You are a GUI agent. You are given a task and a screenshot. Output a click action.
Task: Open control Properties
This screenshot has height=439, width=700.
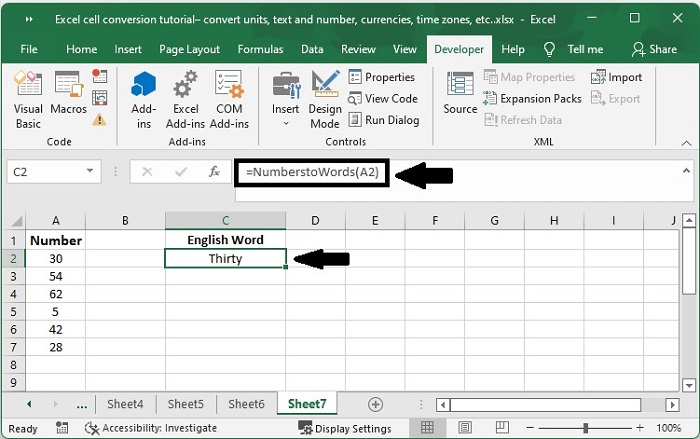[x=382, y=77]
